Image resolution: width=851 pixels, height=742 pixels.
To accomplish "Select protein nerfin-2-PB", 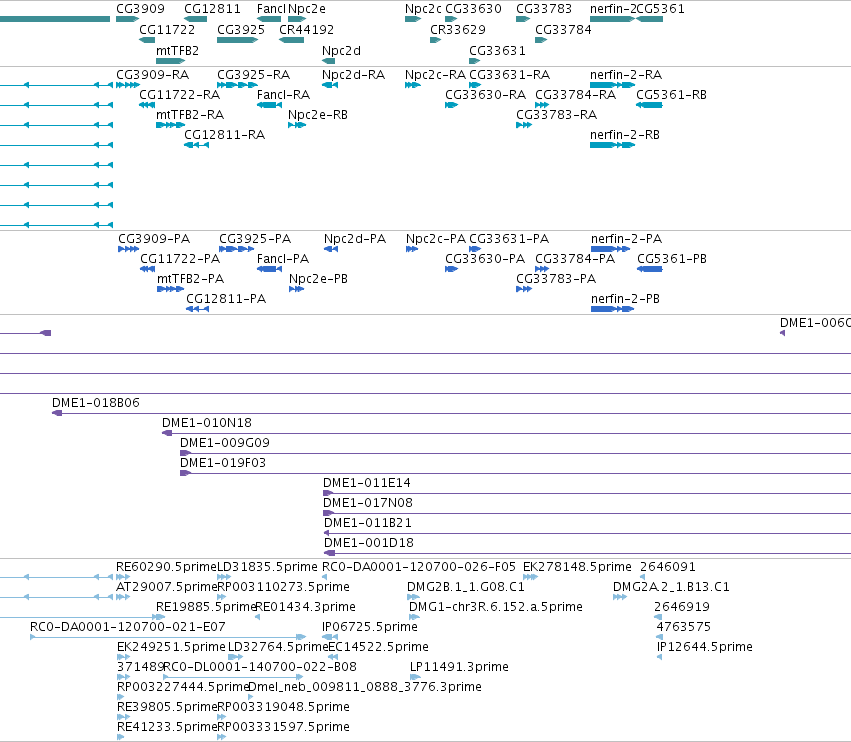I will tap(612, 309).
